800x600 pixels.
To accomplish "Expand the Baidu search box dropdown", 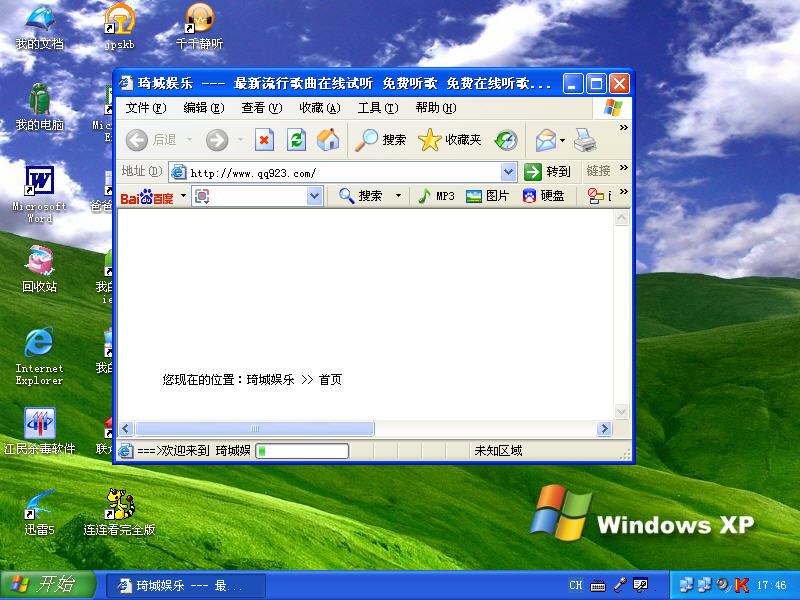I will pyautogui.click(x=315, y=196).
